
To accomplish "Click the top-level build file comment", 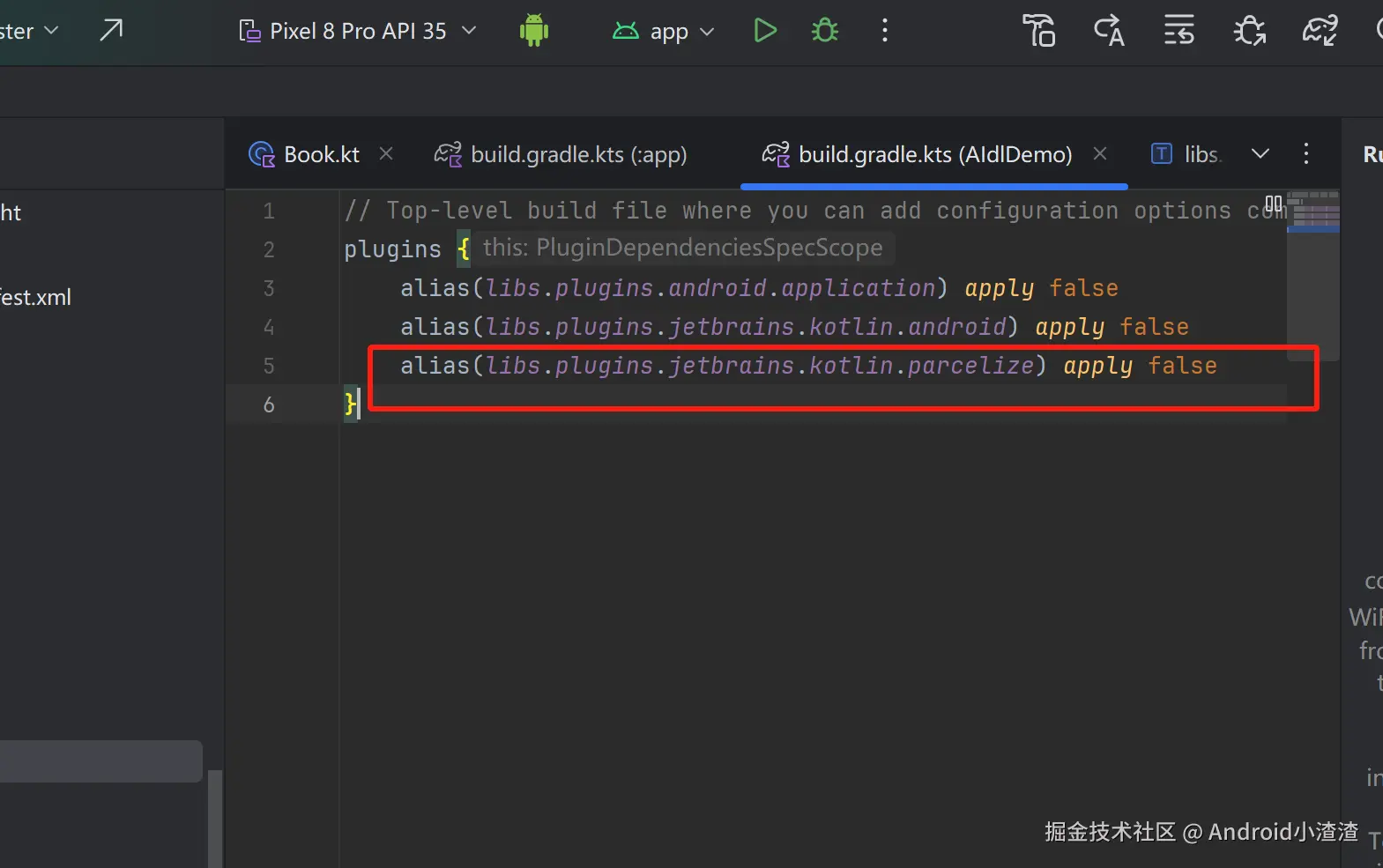I will pos(815,211).
